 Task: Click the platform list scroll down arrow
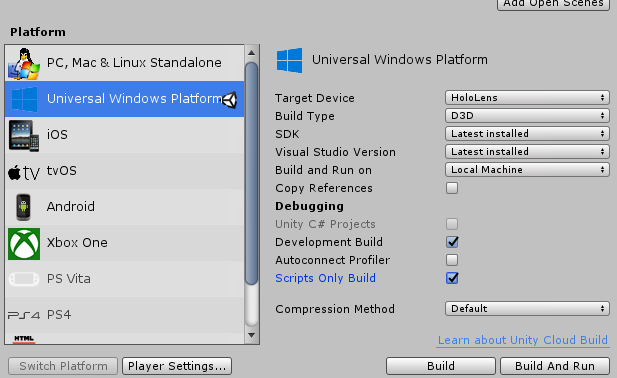pos(251,336)
